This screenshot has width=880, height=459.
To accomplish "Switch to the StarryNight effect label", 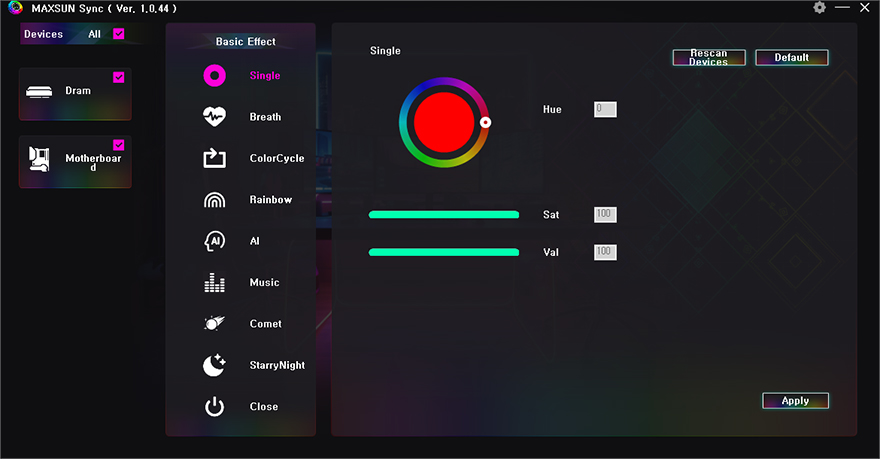I will 277,365.
